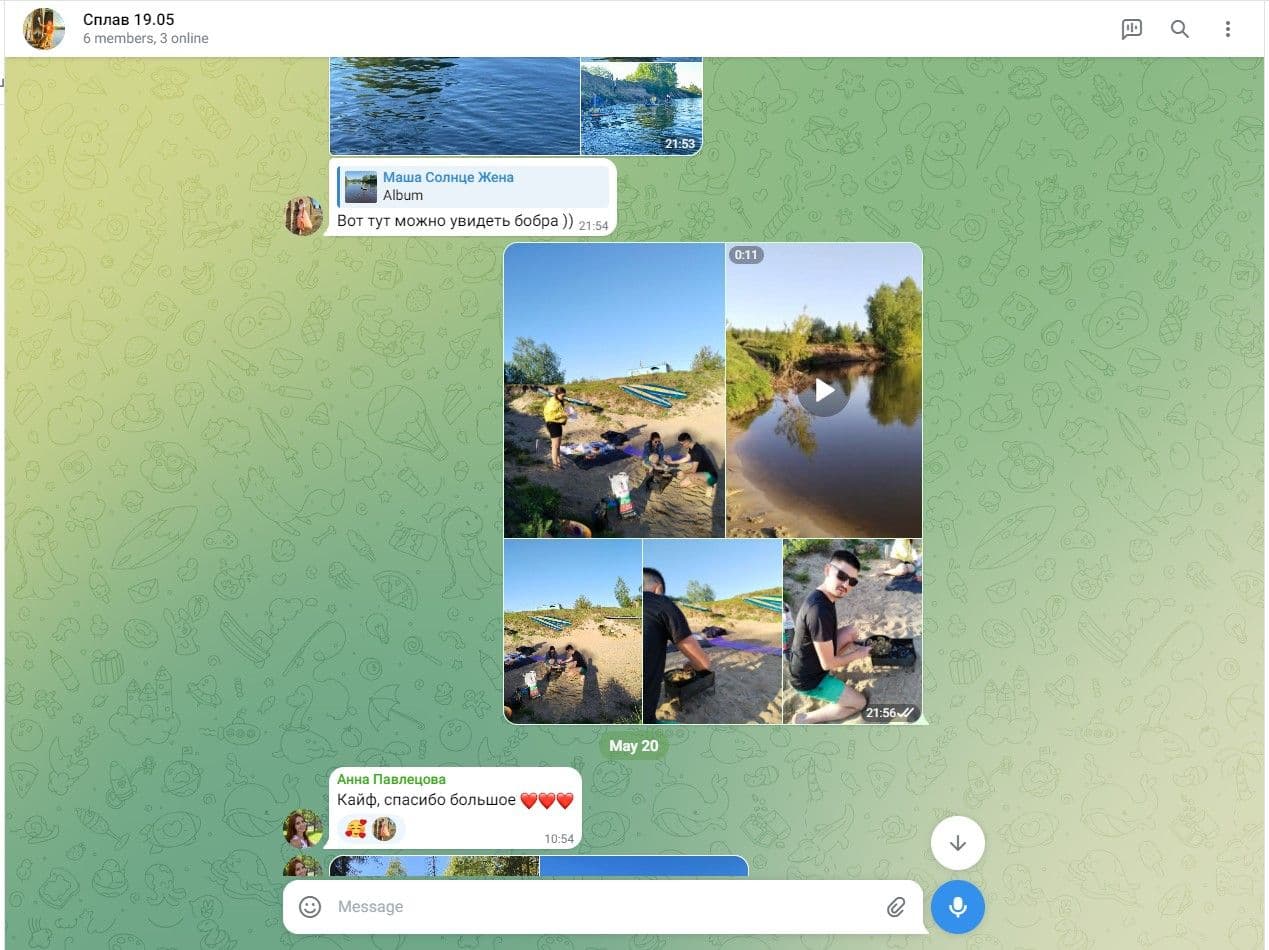The image size is (1269, 950).
Task: Click the message "Вот тут можно увидеть бобра ))"
Action: tap(455, 221)
